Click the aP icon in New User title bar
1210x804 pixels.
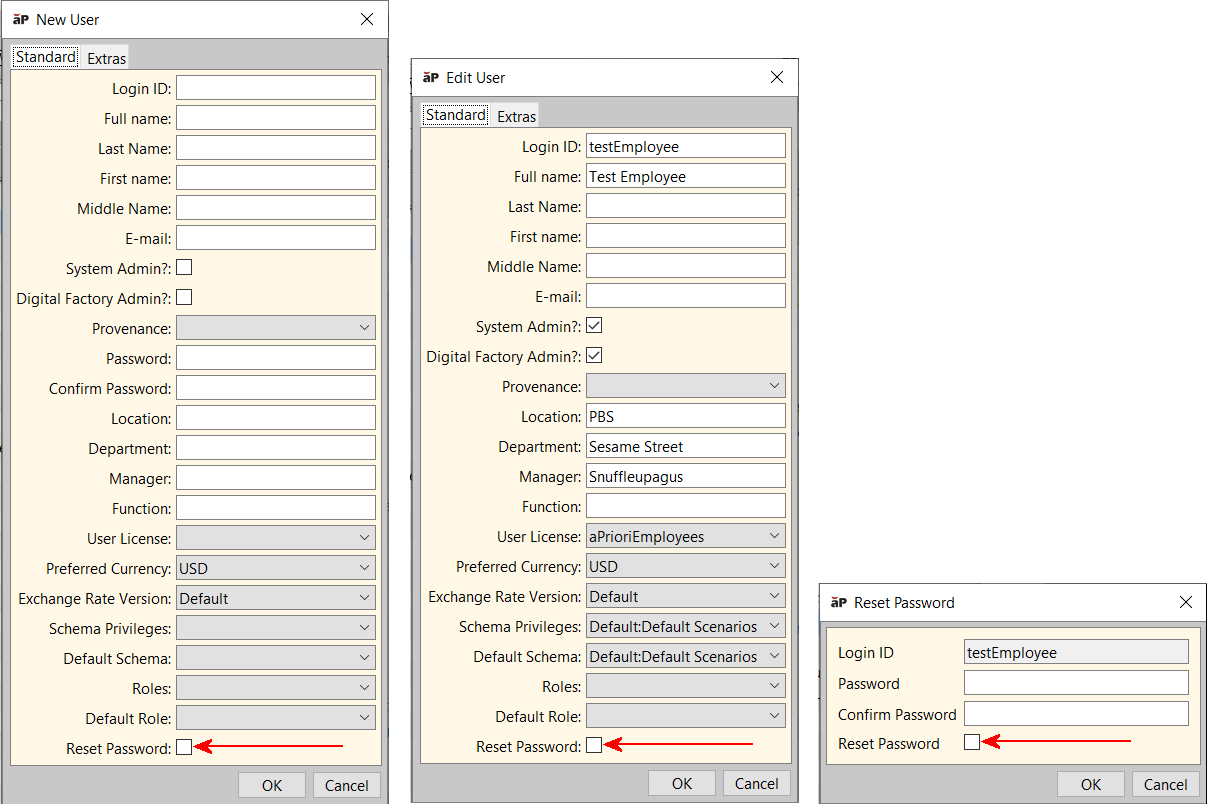click(x=21, y=19)
